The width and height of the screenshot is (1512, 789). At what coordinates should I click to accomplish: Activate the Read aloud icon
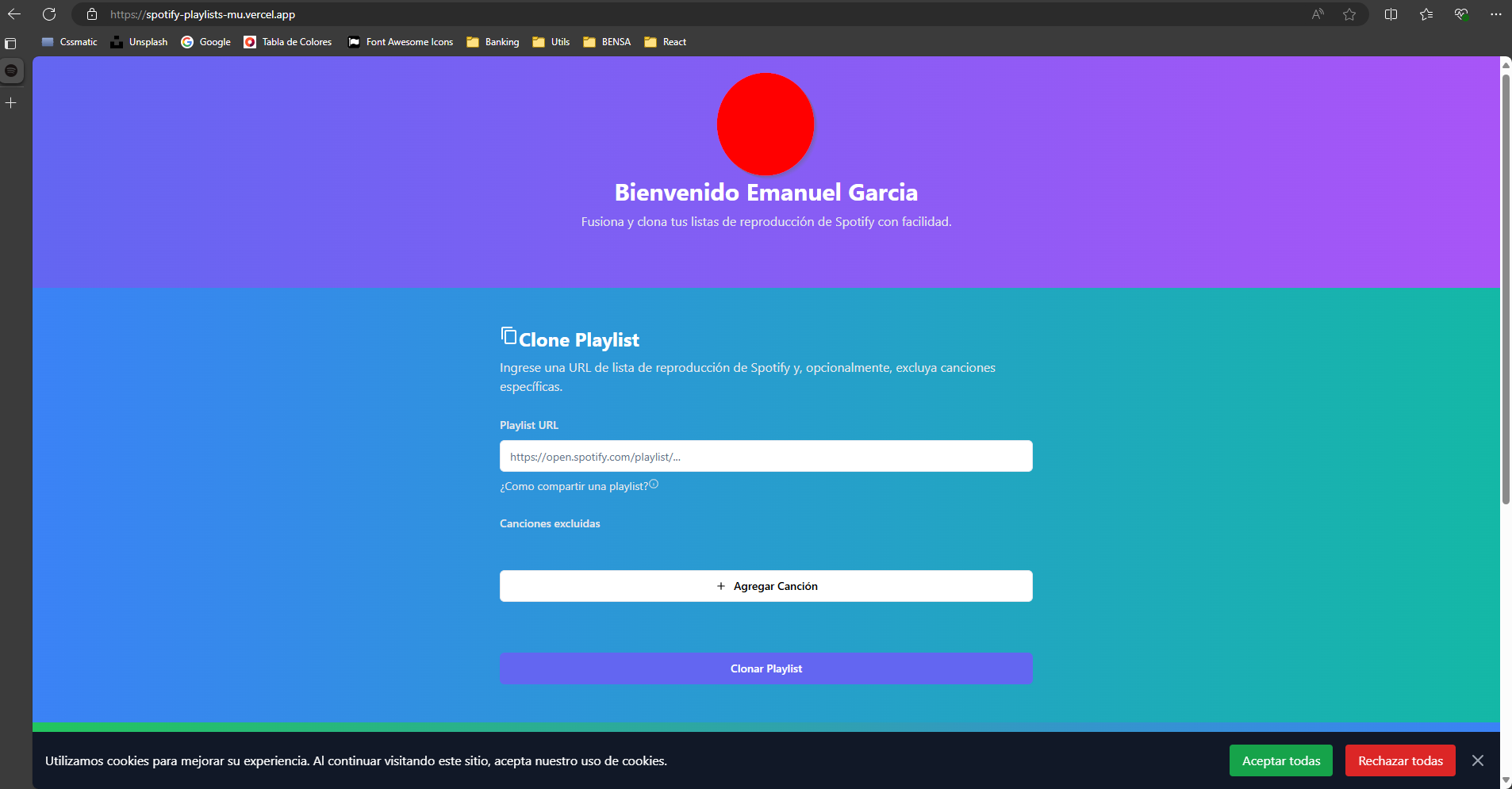[x=1318, y=14]
